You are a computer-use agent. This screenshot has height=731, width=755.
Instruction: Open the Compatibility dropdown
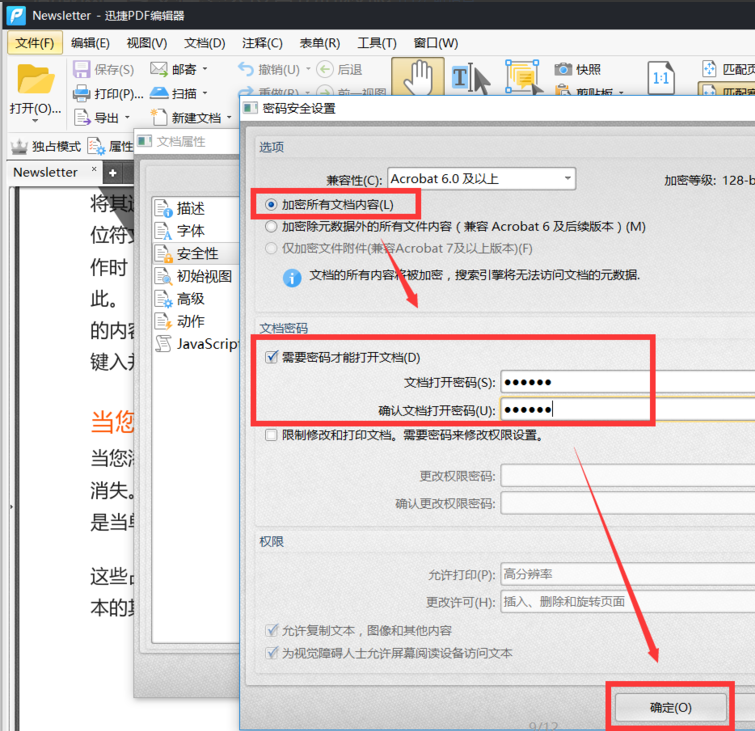click(482, 179)
